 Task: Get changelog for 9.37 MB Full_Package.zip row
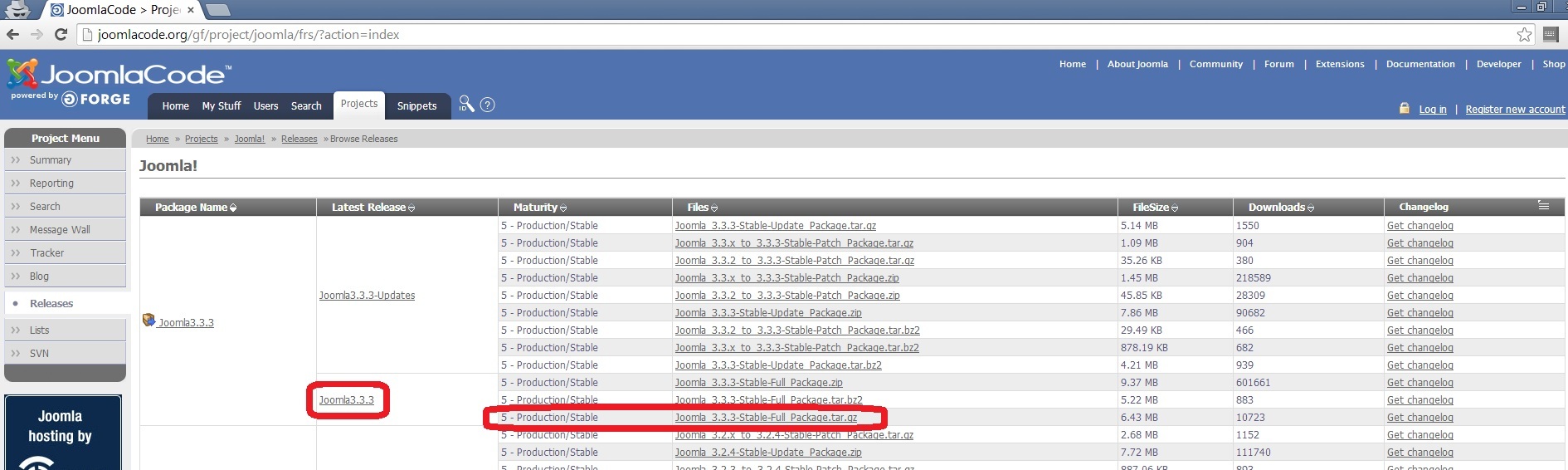1419,383
